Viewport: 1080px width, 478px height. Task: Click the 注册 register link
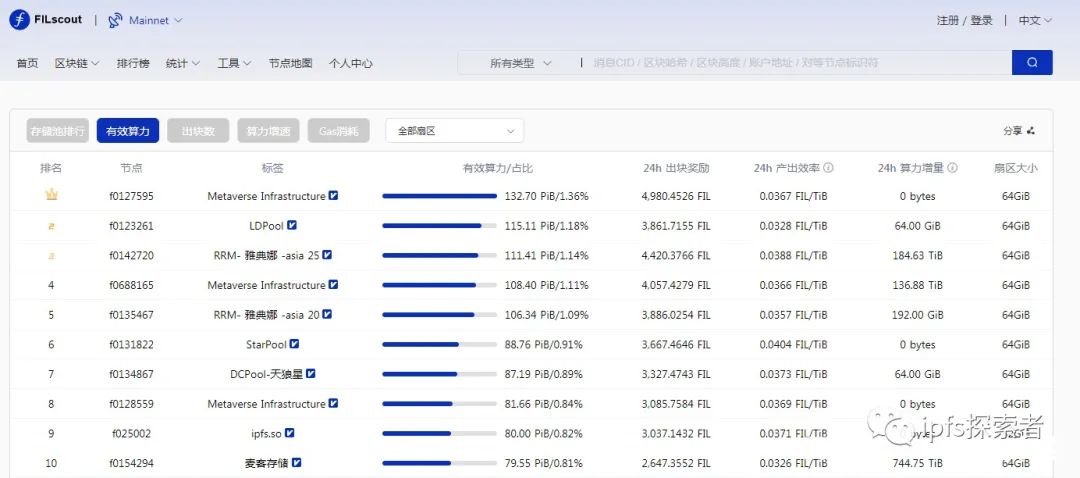[x=948, y=21]
